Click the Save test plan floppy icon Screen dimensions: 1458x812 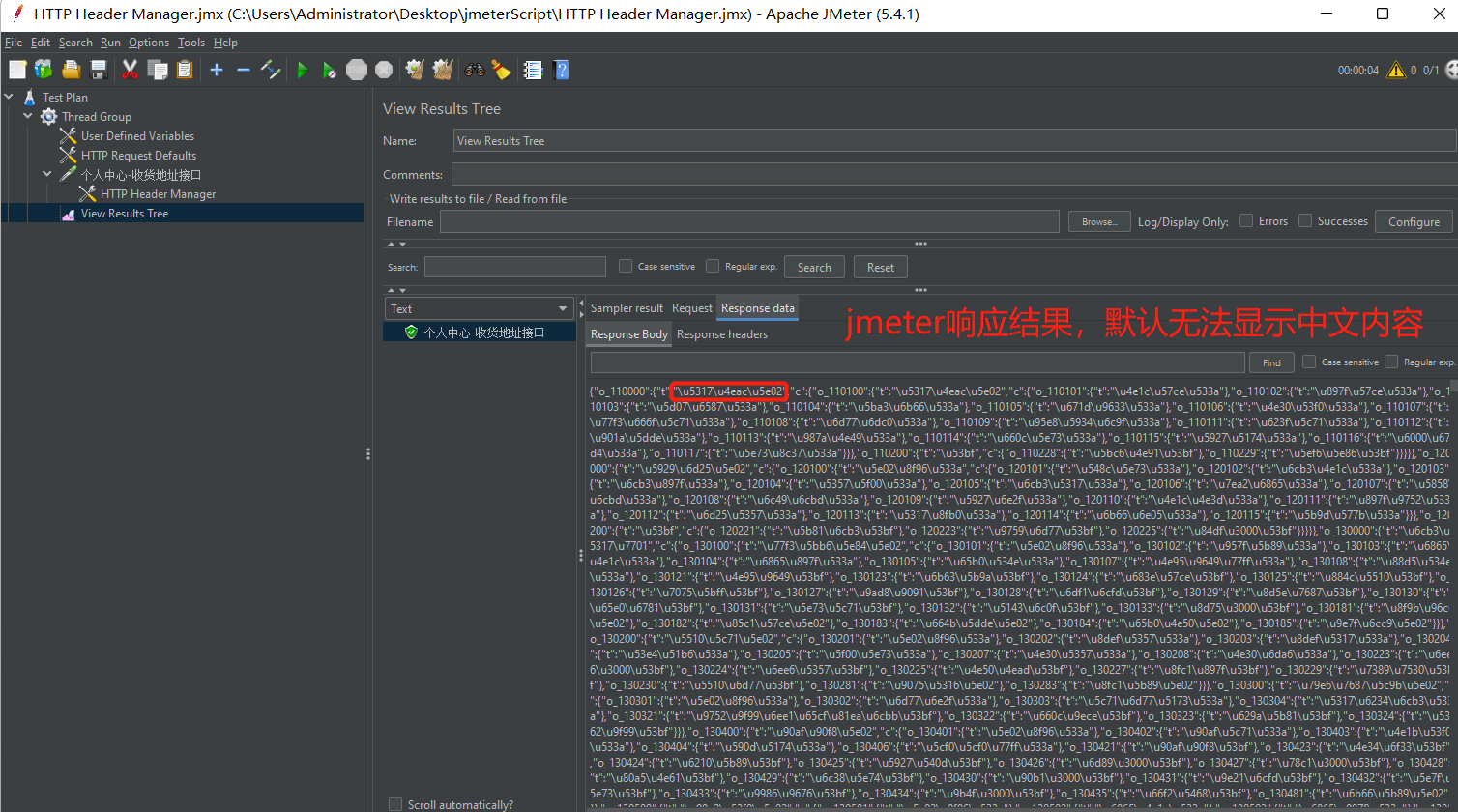[98, 70]
